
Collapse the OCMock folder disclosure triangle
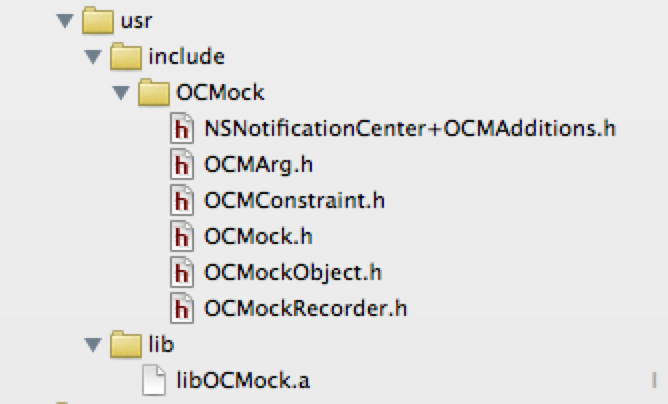121,92
